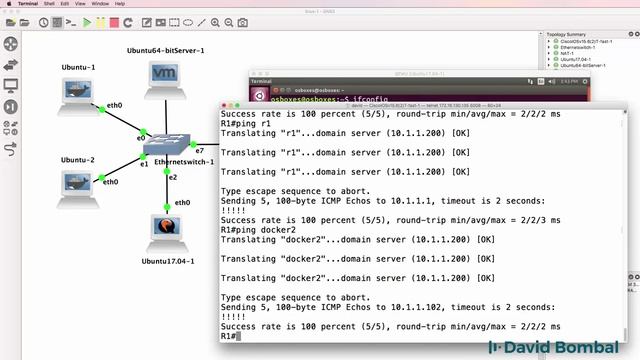This screenshot has width=640, height=360.
Task: Click the 'R1#ping r1' line in terminal
Action: tap(245, 123)
